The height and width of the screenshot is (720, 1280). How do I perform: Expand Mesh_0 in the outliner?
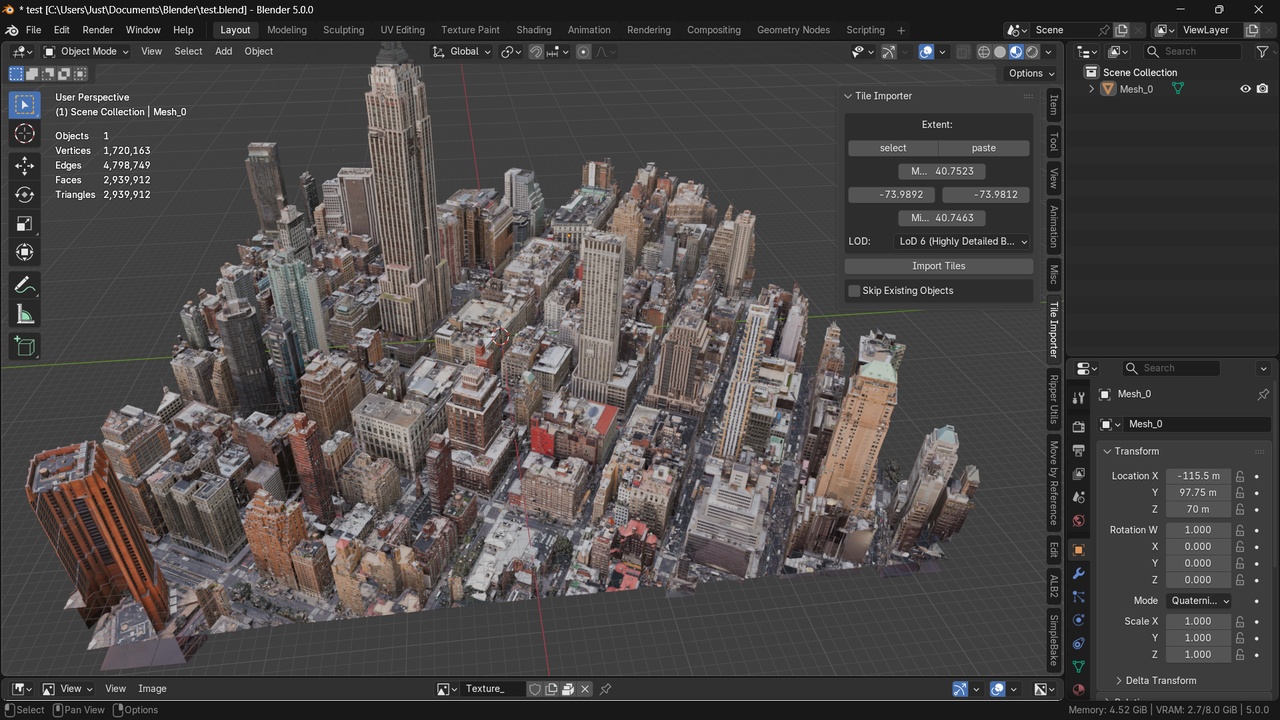(x=1091, y=89)
